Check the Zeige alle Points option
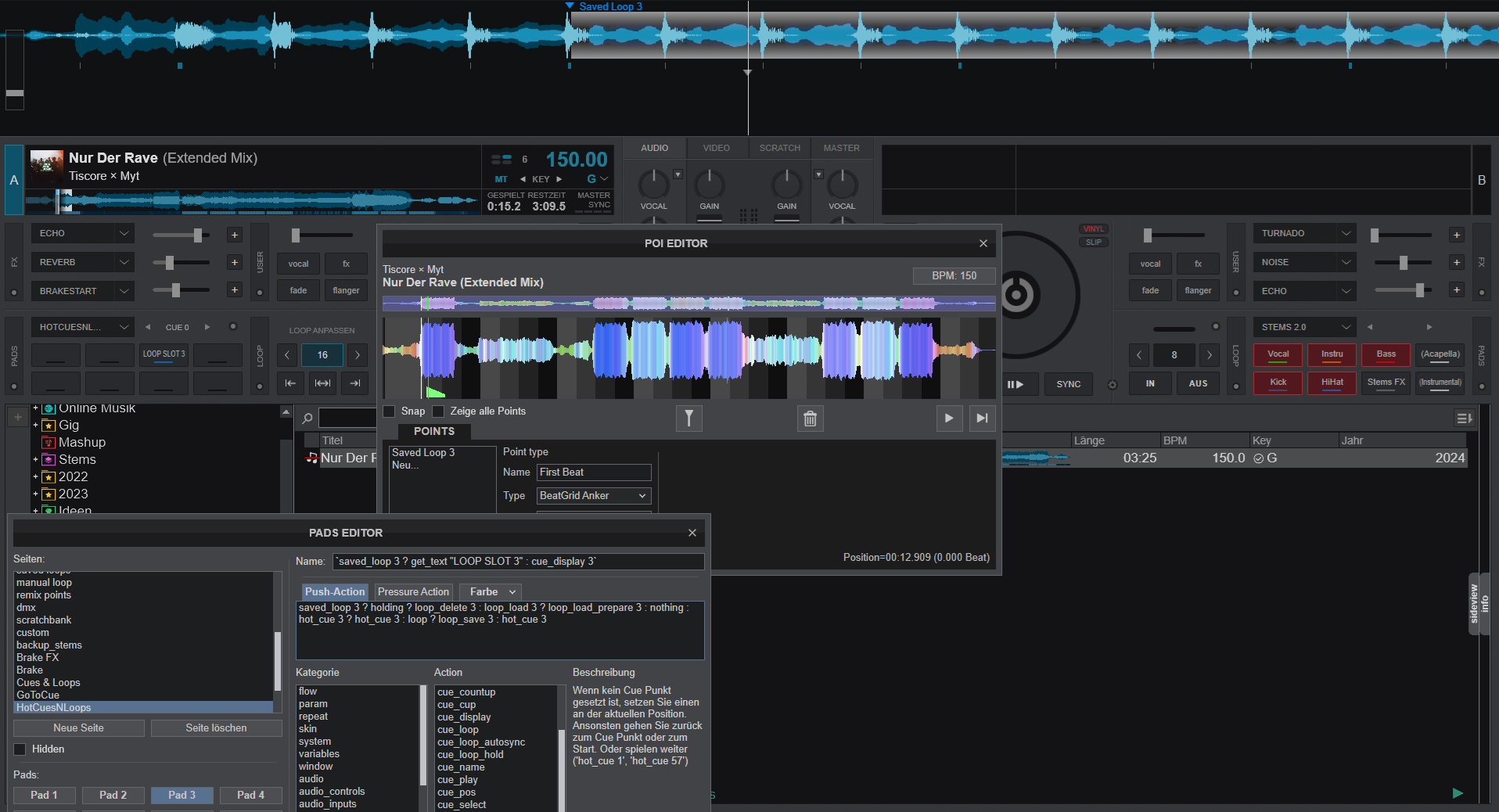The height and width of the screenshot is (812, 1499). pyautogui.click(x=438, y=411)
